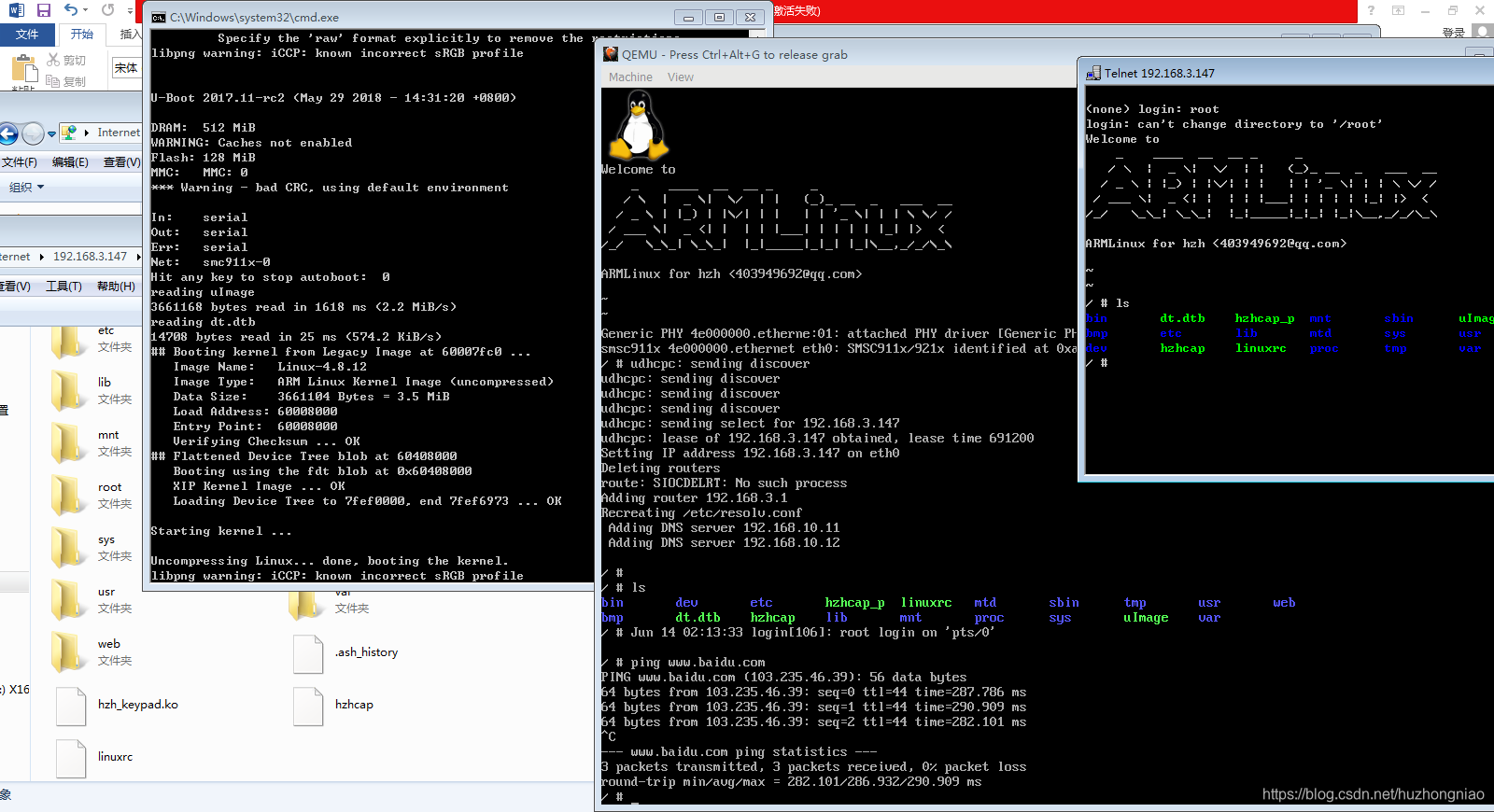Screen dimensions: 1494x812
Task: Open the 帮助(H) menu
Action: (116, 287)
